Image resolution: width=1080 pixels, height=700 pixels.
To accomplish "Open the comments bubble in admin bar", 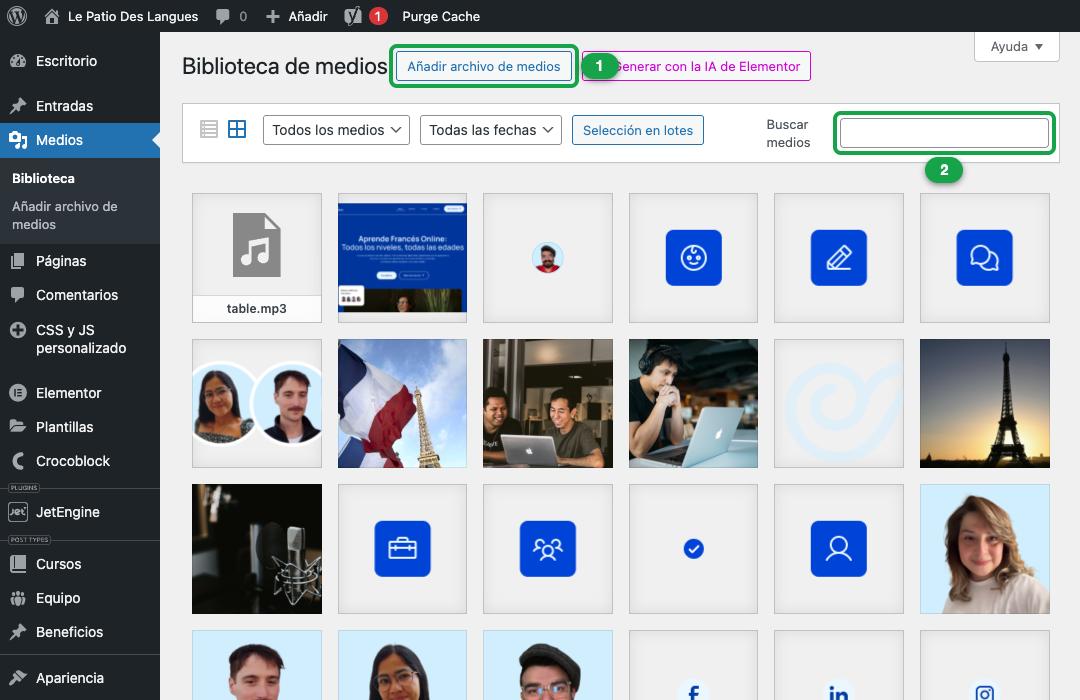I will coord(222,17).
